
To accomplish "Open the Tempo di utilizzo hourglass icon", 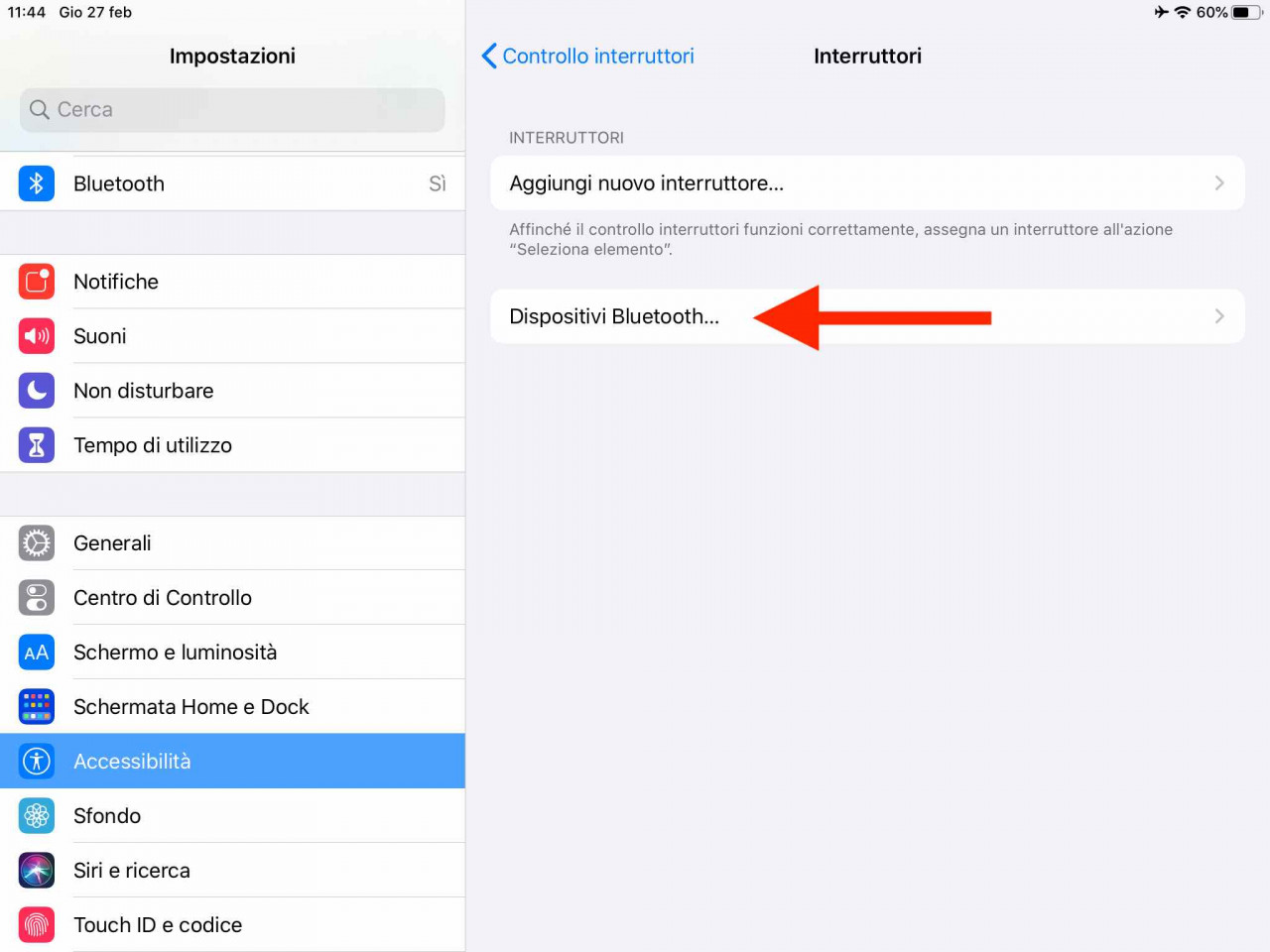I will tap(37, 445).
